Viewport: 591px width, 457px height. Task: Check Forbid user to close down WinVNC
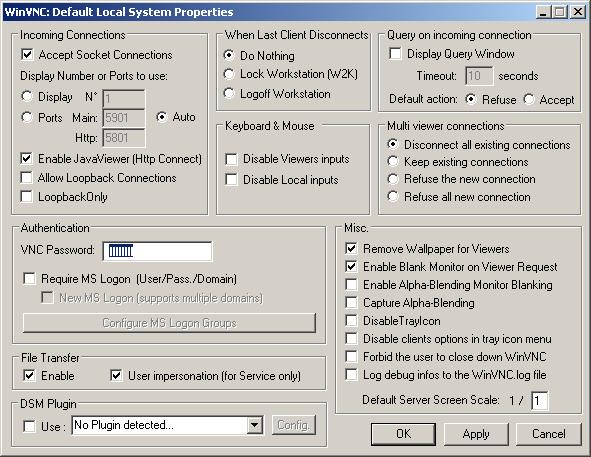[x=351, y=357]
